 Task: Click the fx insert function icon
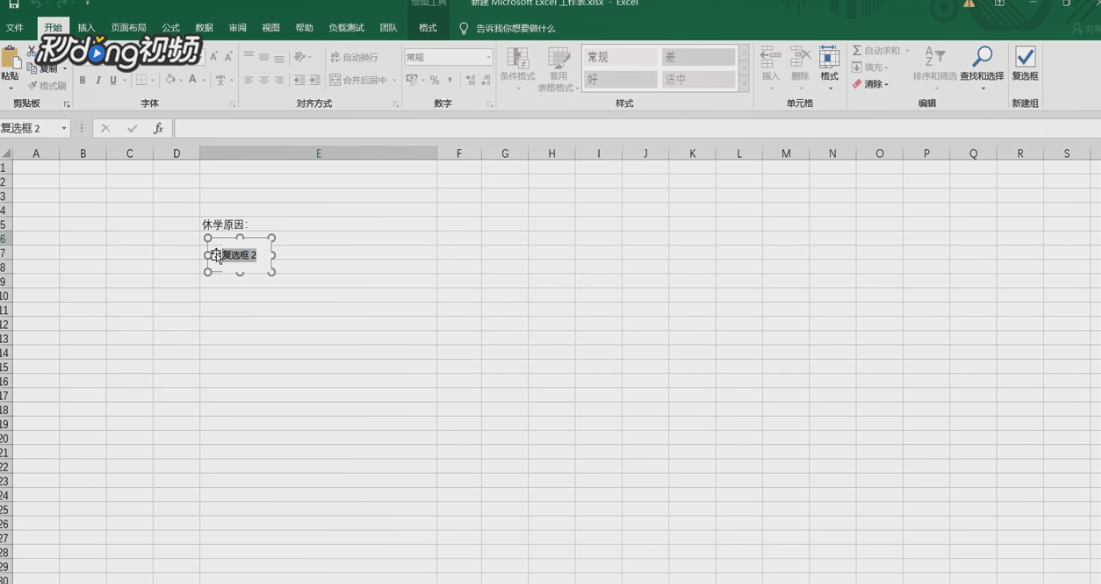[159, 128]
